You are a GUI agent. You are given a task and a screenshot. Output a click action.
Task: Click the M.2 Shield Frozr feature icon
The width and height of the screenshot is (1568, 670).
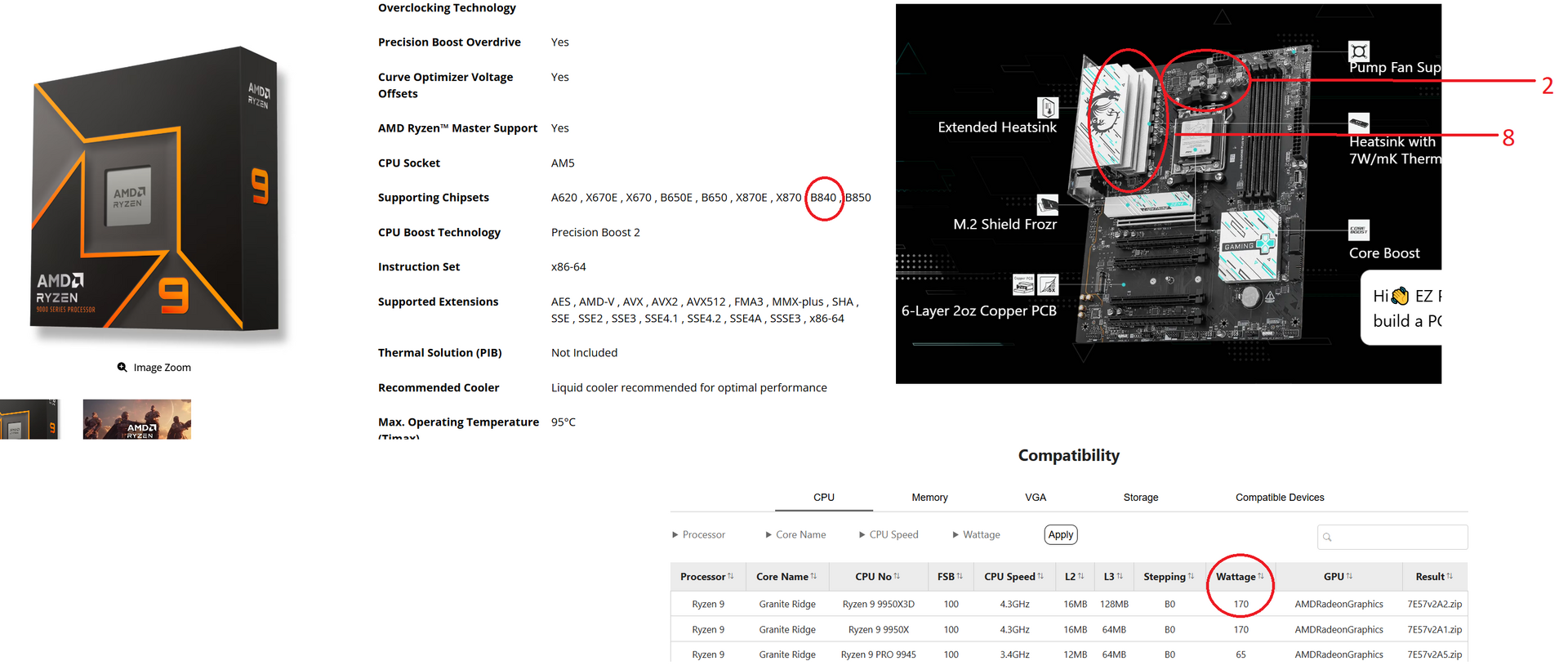tap(1048, 204)
